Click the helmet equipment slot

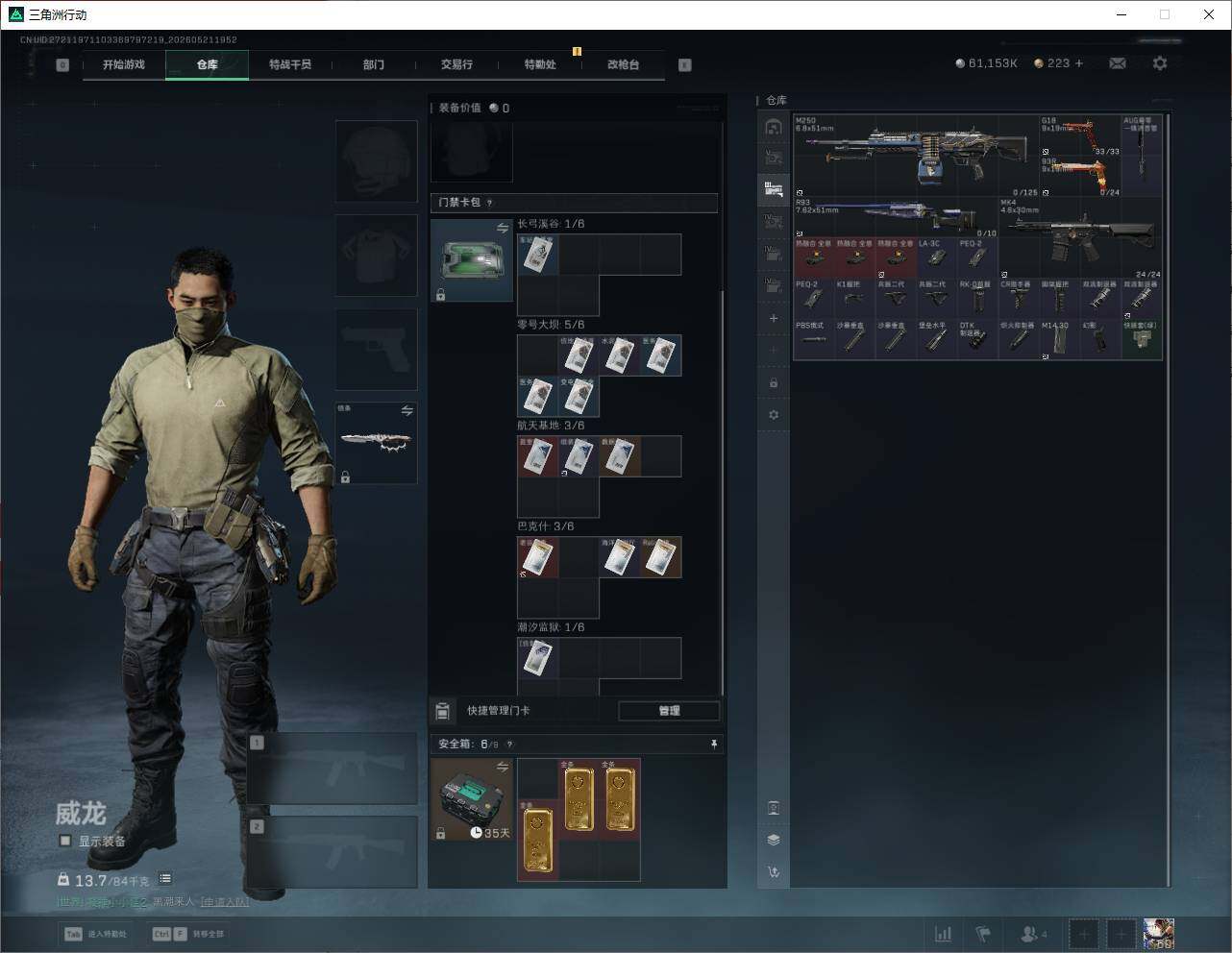[376, 160]
